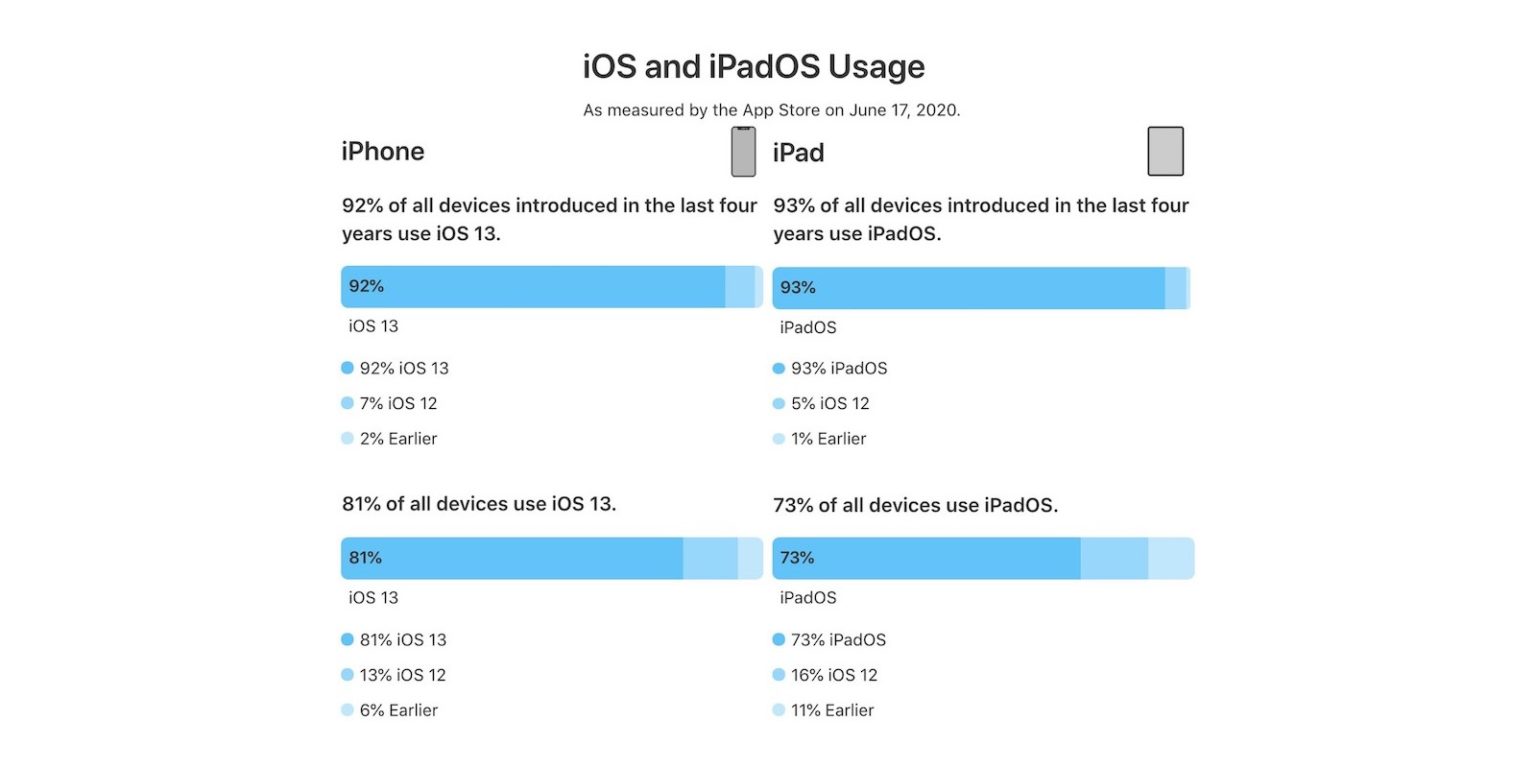Click the 93% iPadOS bar segment
1536x768 pixels.
coord(968,288)
